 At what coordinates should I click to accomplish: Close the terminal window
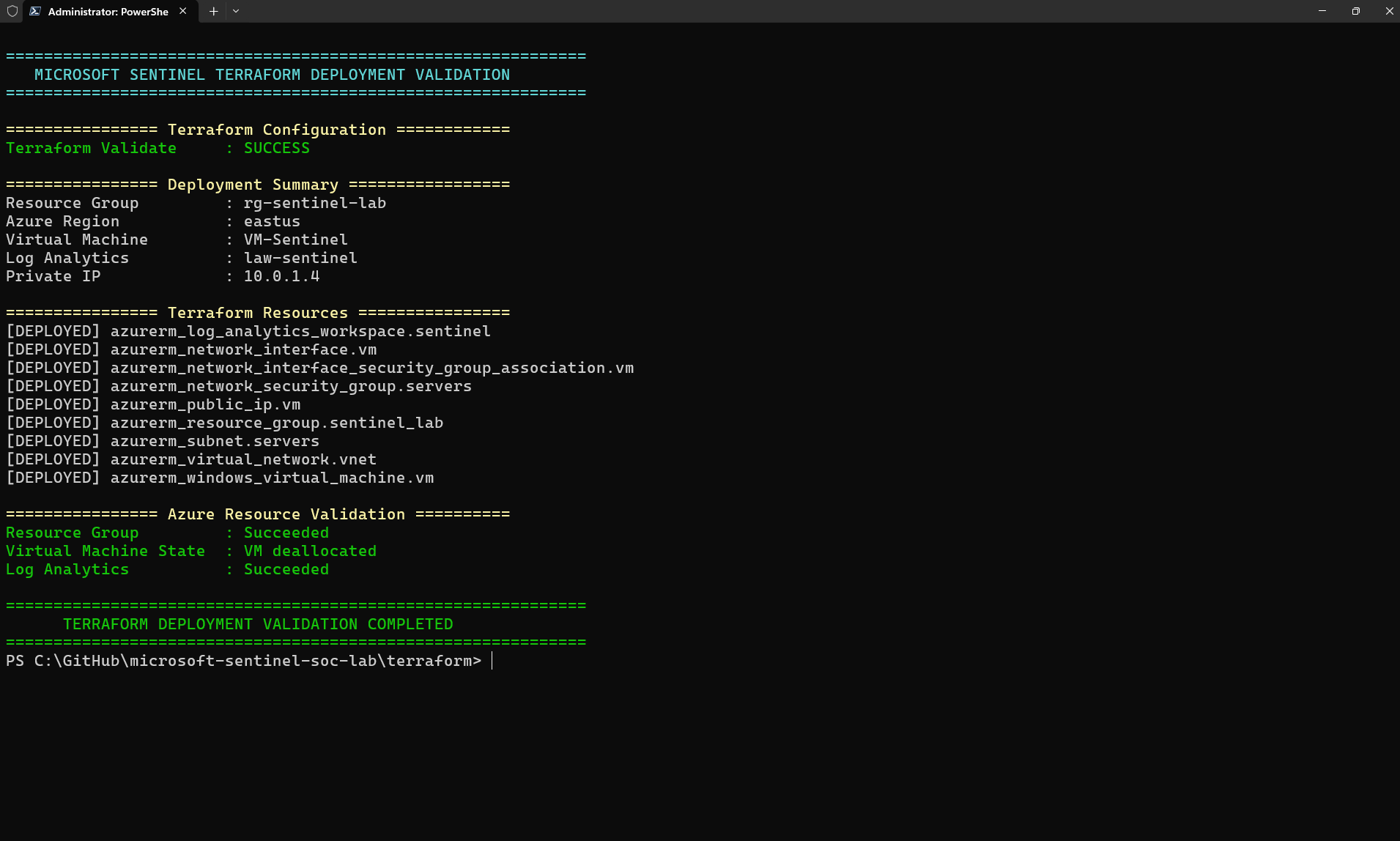coord(1389,11)
